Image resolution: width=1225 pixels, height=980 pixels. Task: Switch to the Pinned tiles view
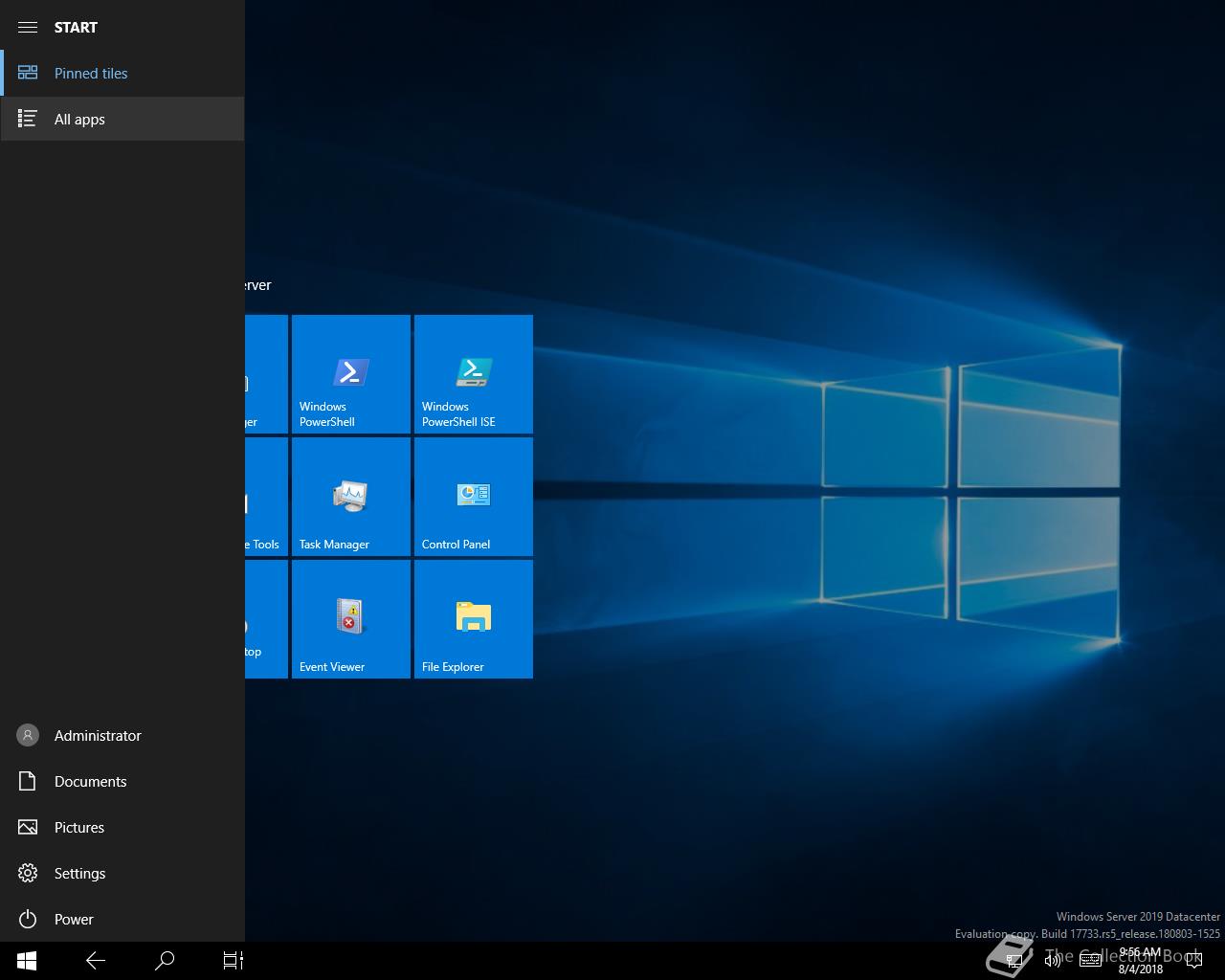pyautogui.click(x=122, y=73)
